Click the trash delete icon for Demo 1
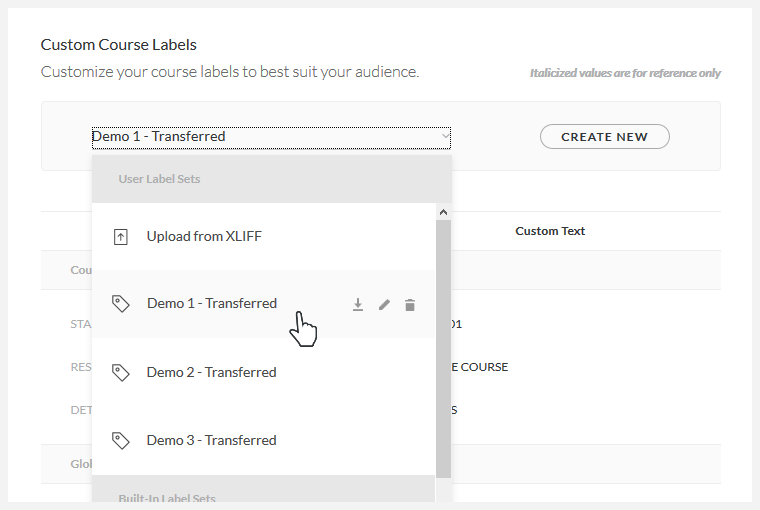Viewport: 760px width, 510px height. point(410,305)
